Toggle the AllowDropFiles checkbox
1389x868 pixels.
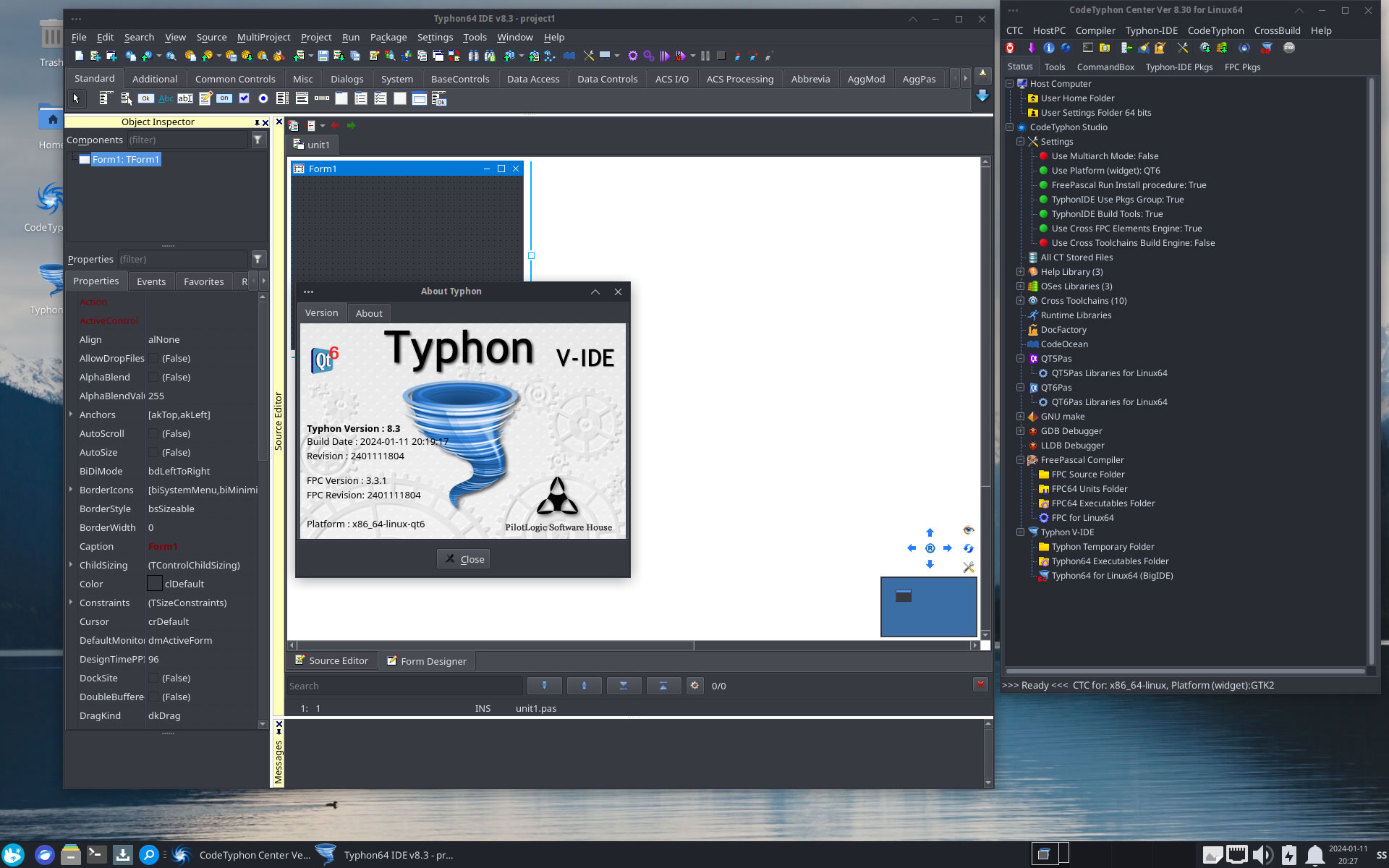click(x=153, y=358)
